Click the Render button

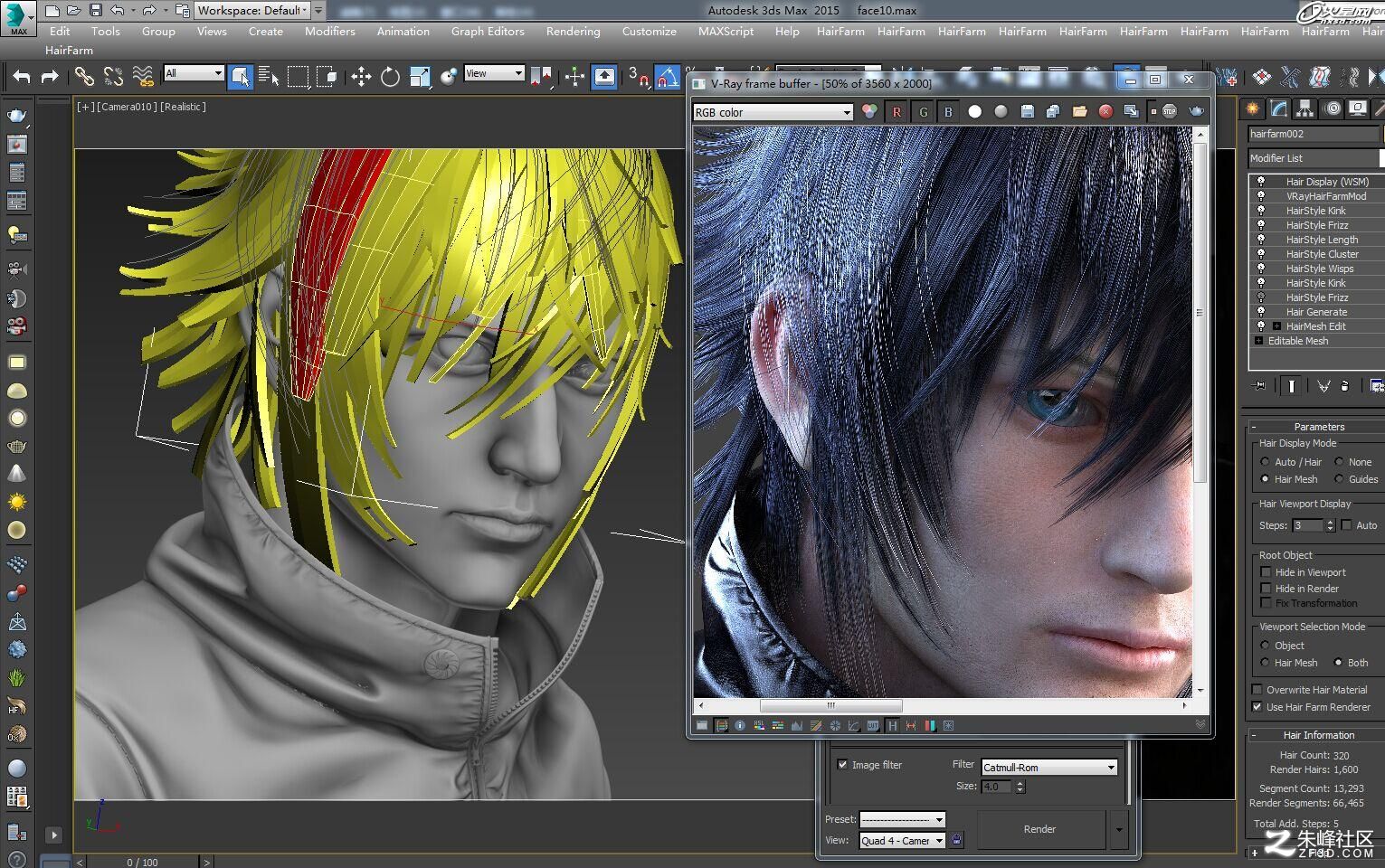[x=1040, y=829]
